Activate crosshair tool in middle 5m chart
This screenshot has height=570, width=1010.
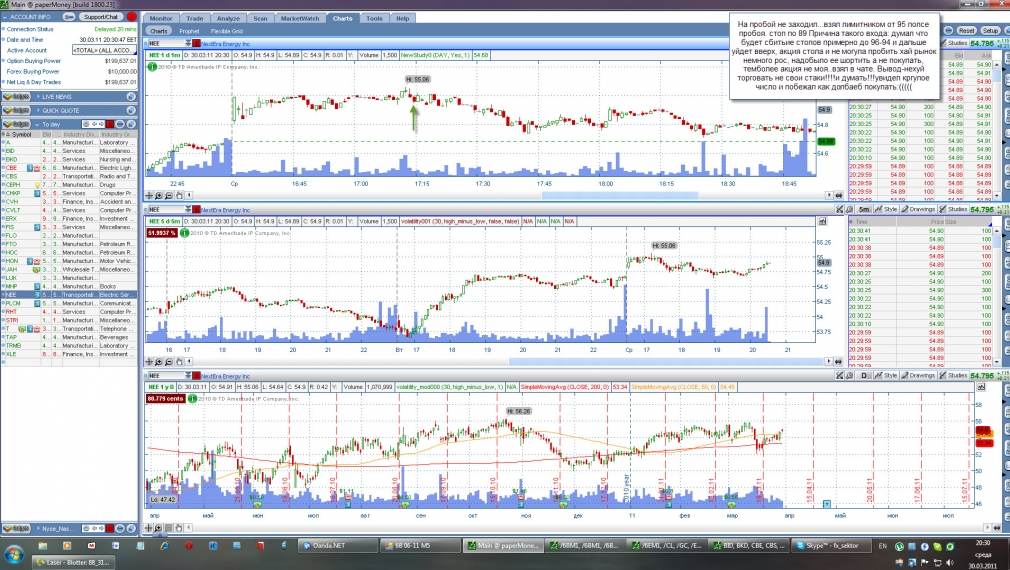point(149,362)
